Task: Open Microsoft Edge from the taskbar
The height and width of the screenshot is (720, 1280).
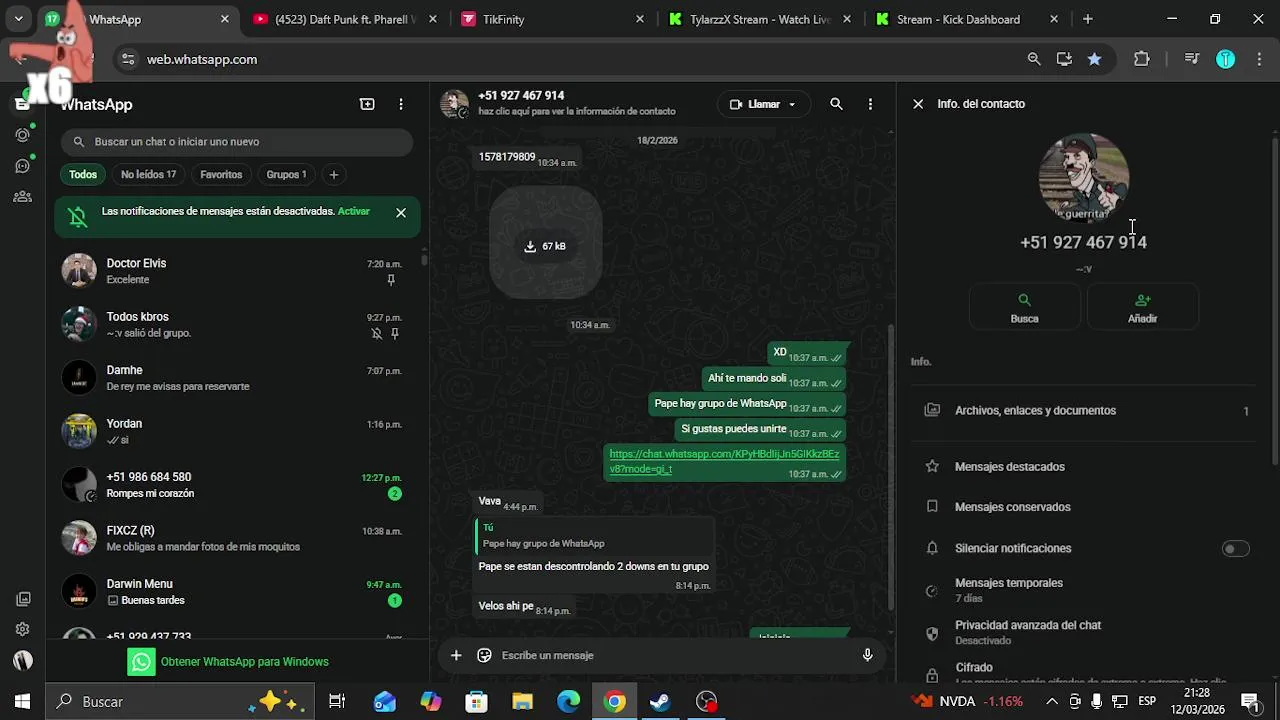Action: (568, 701)
